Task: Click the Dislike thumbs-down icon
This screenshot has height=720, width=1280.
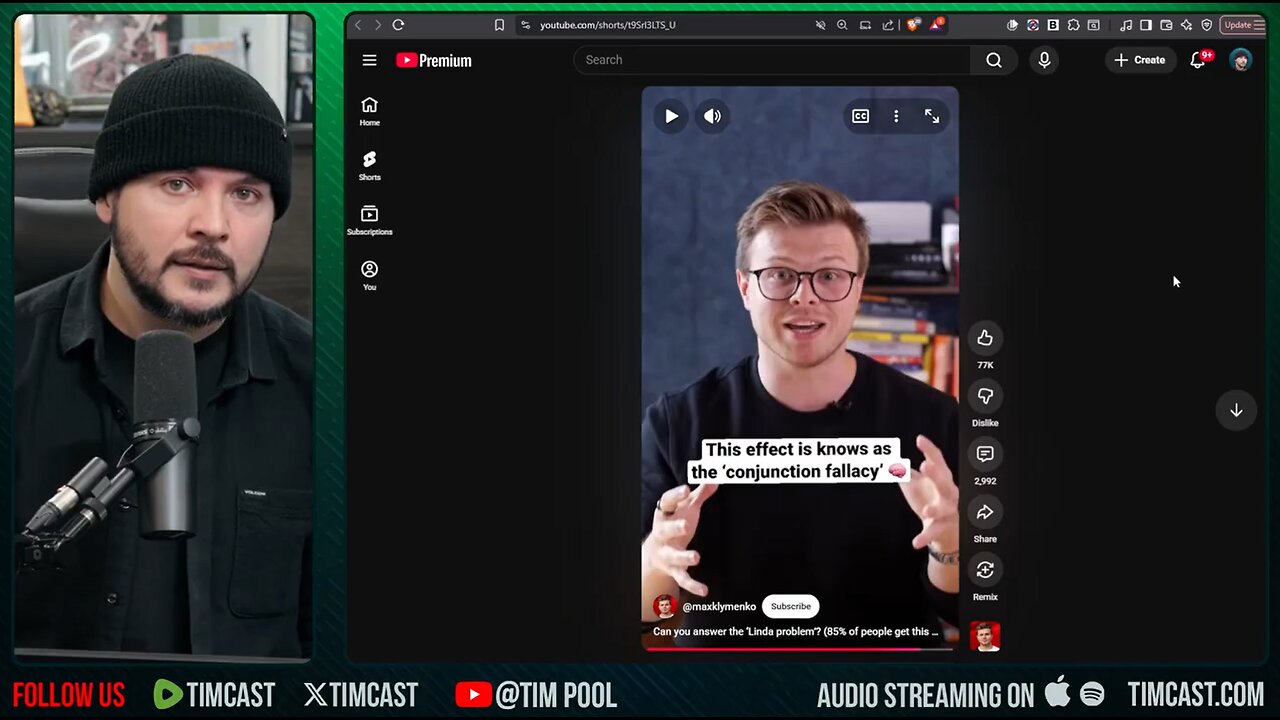Action: pyautogui.click(x=985, y=397)
